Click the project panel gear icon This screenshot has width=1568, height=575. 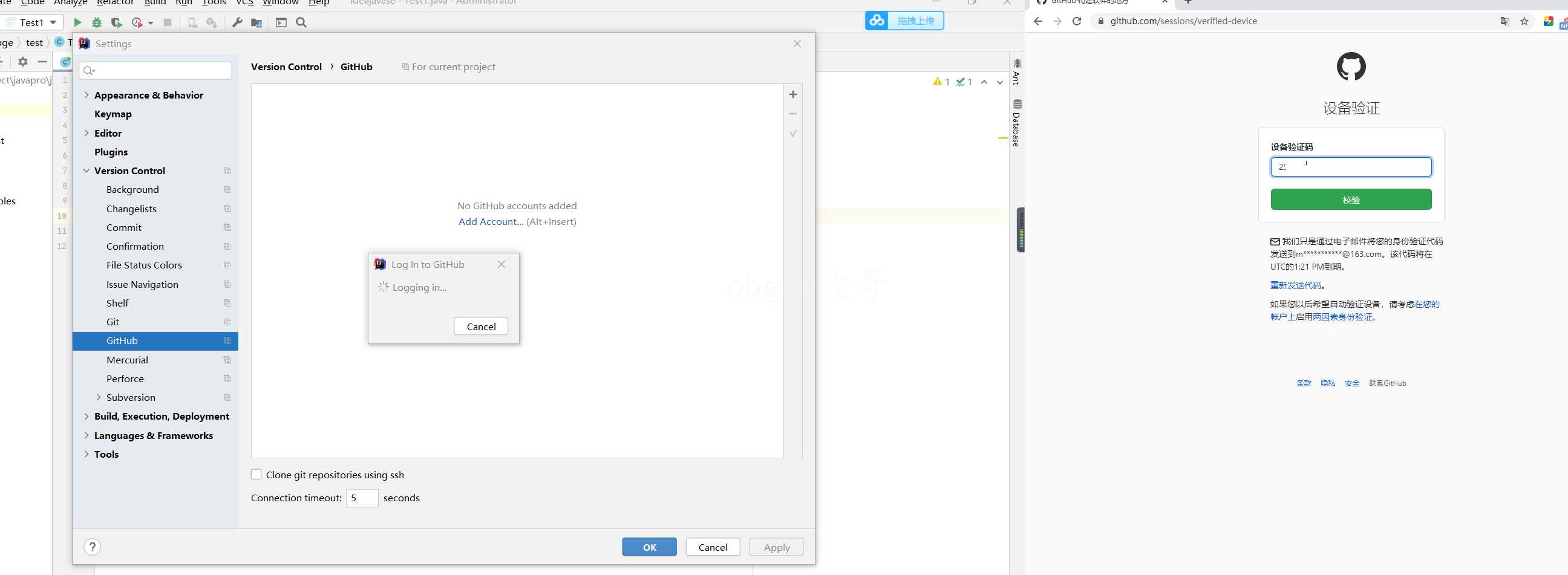tap(23, 62)
